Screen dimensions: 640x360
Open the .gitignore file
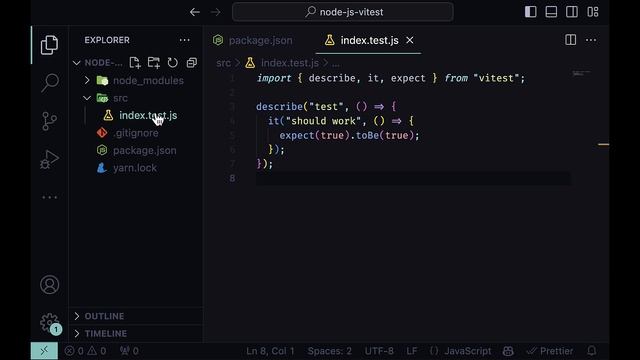pos(136,133)
